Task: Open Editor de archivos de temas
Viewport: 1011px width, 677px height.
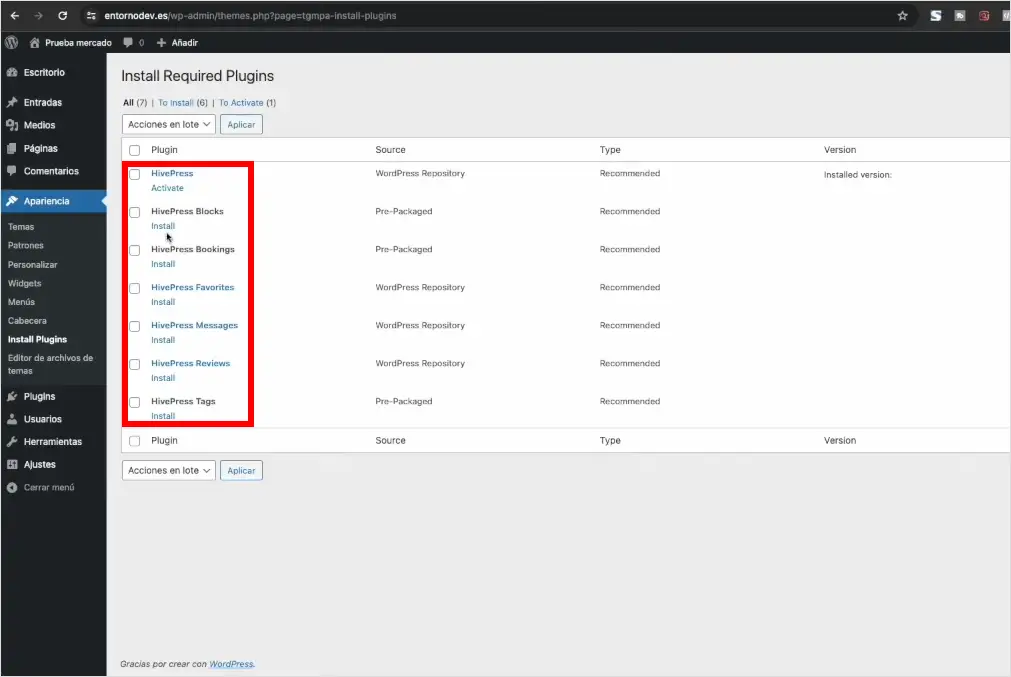Action: pyautogui.click(x=50, y=364)
